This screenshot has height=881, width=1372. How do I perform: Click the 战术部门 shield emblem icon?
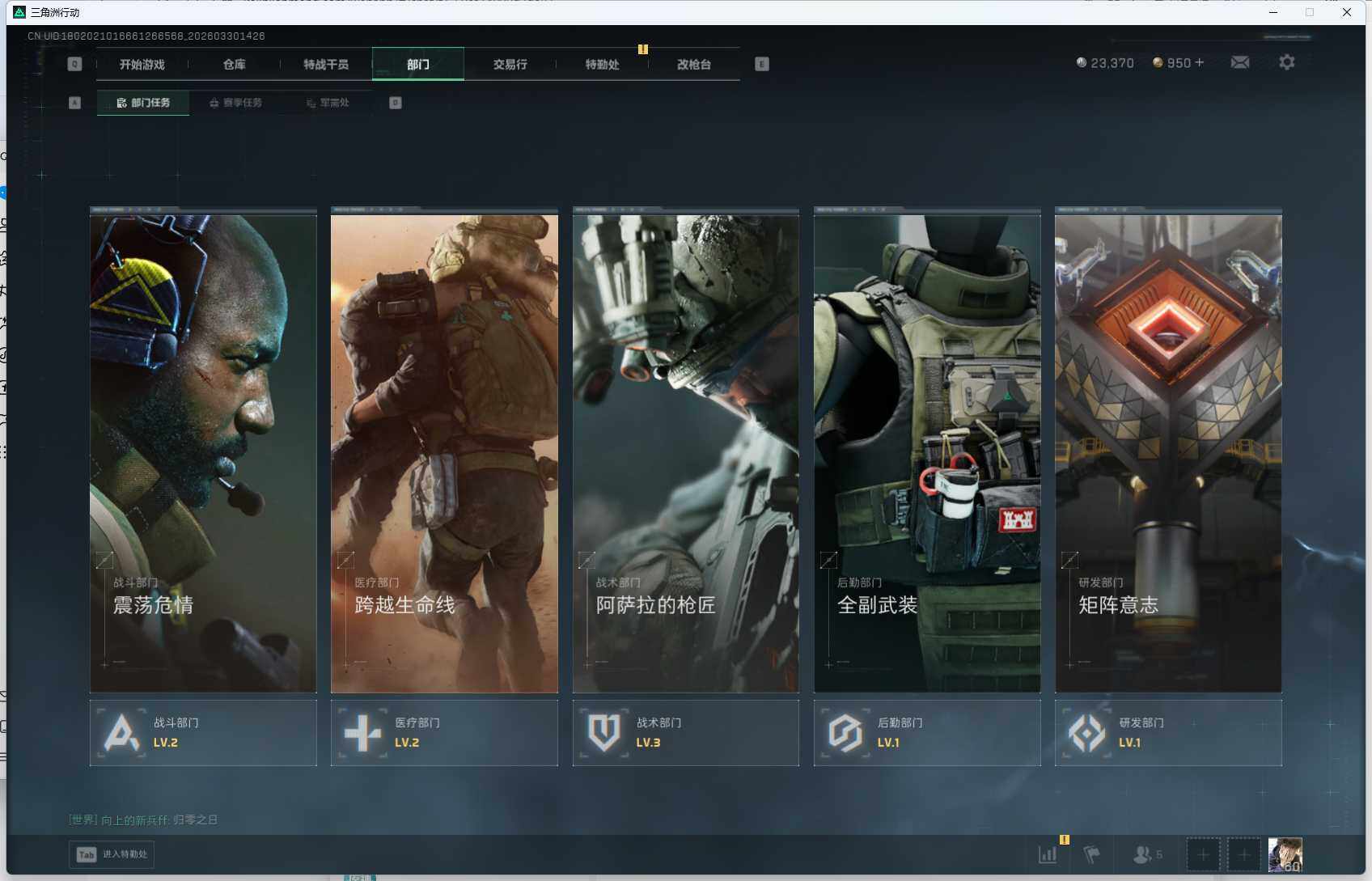pos(604,732)
